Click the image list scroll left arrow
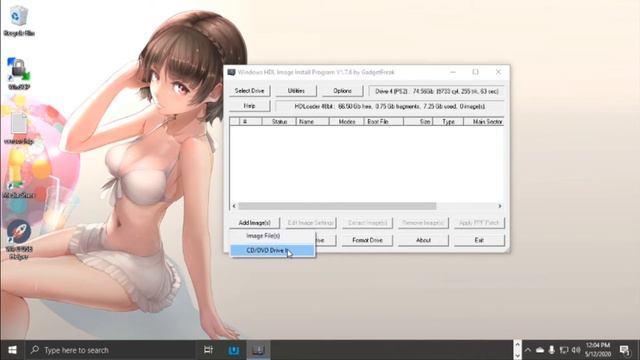Image resolution: width=640 pixels, height=360 pixels. pos(234,206)
